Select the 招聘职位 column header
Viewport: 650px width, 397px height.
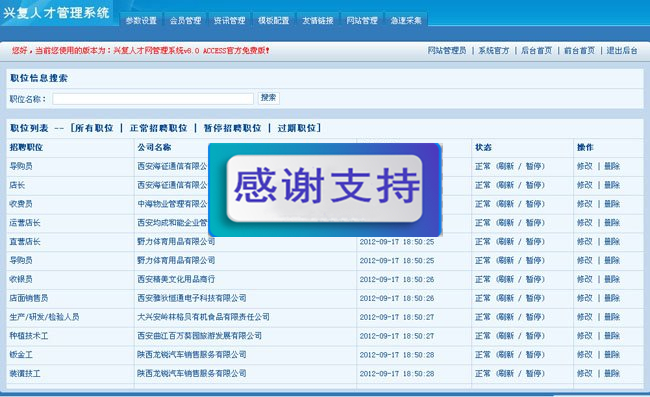(x=26, y=148)
